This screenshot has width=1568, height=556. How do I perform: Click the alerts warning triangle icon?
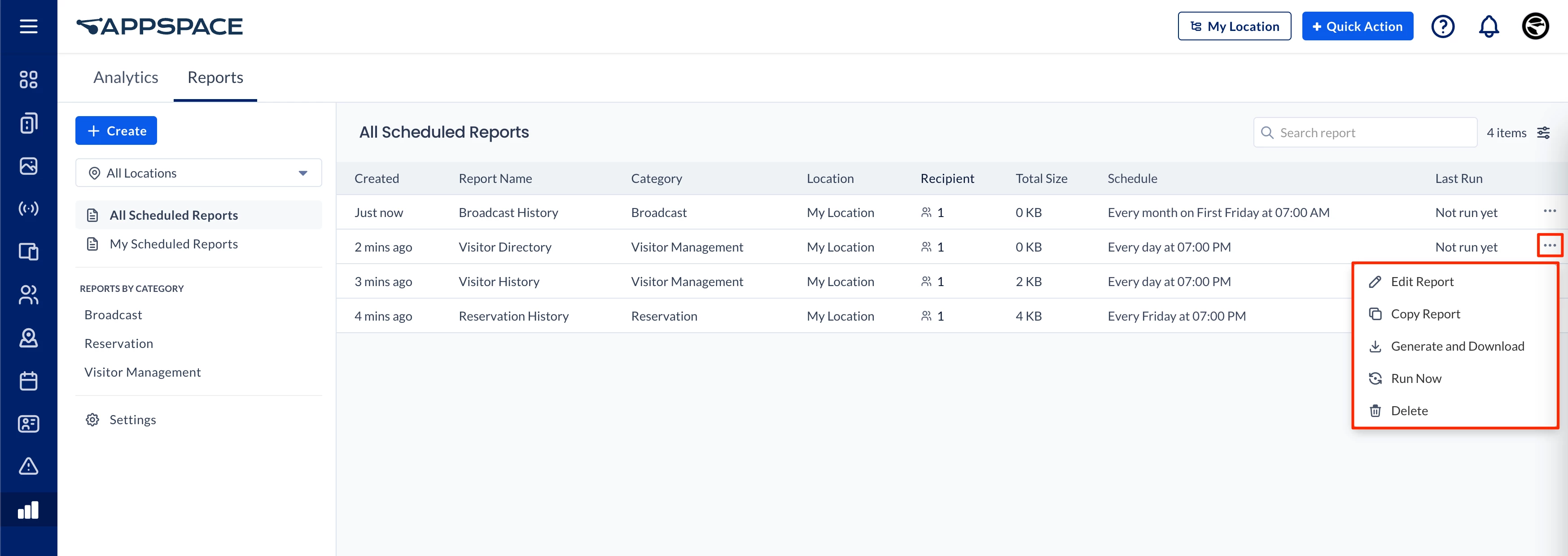(x=29, y=467)
